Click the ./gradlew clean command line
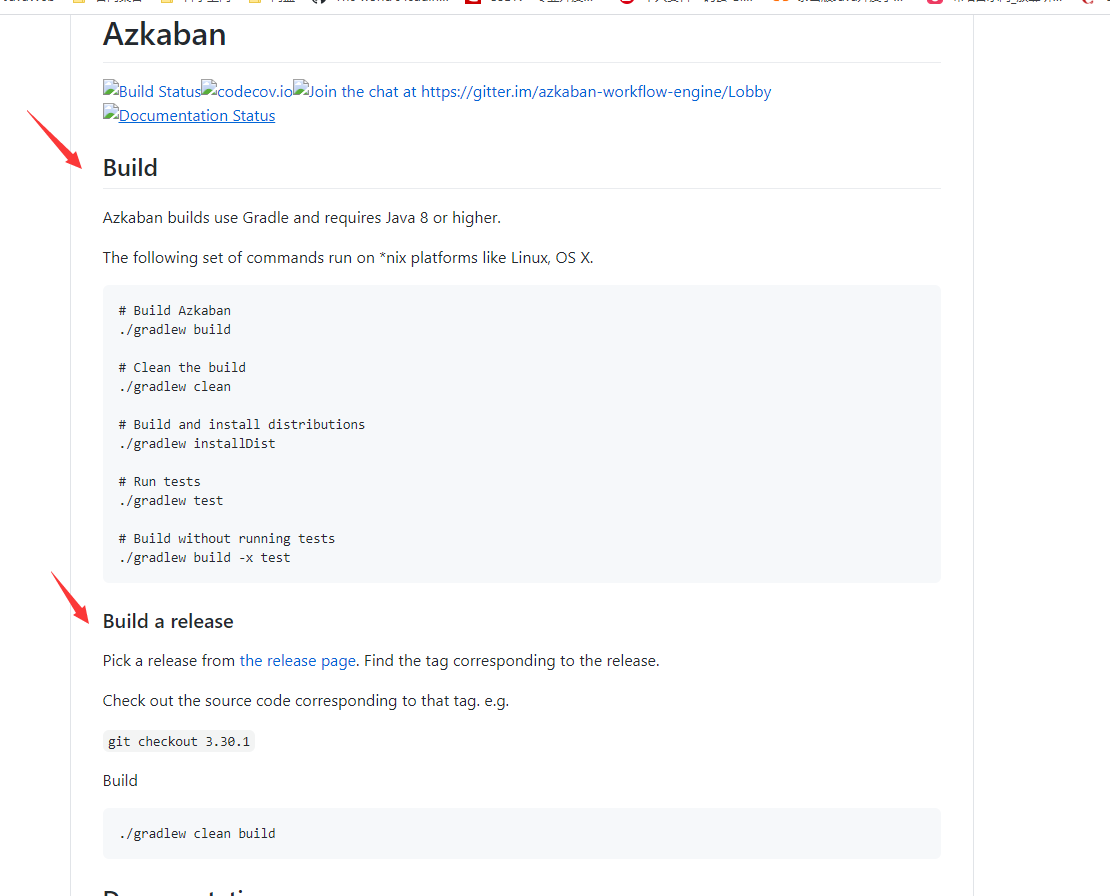1110x896 pixels. coord(175,387)
